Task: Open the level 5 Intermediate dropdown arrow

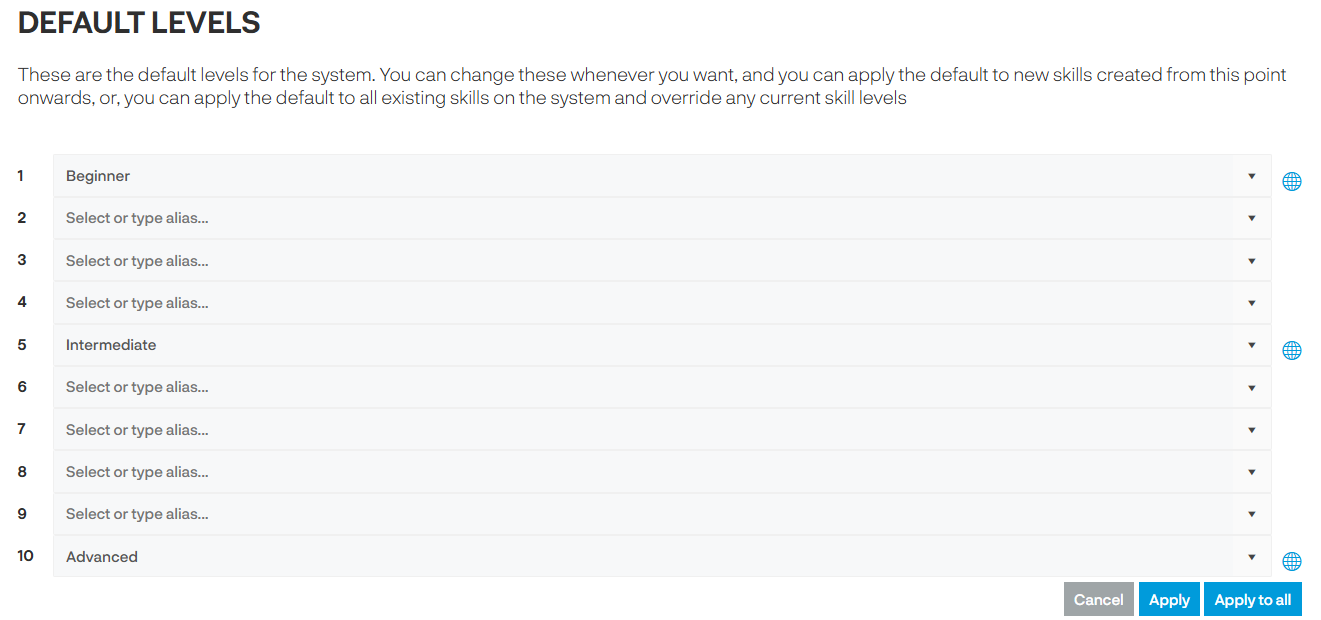Action: tap(1252, 345)
